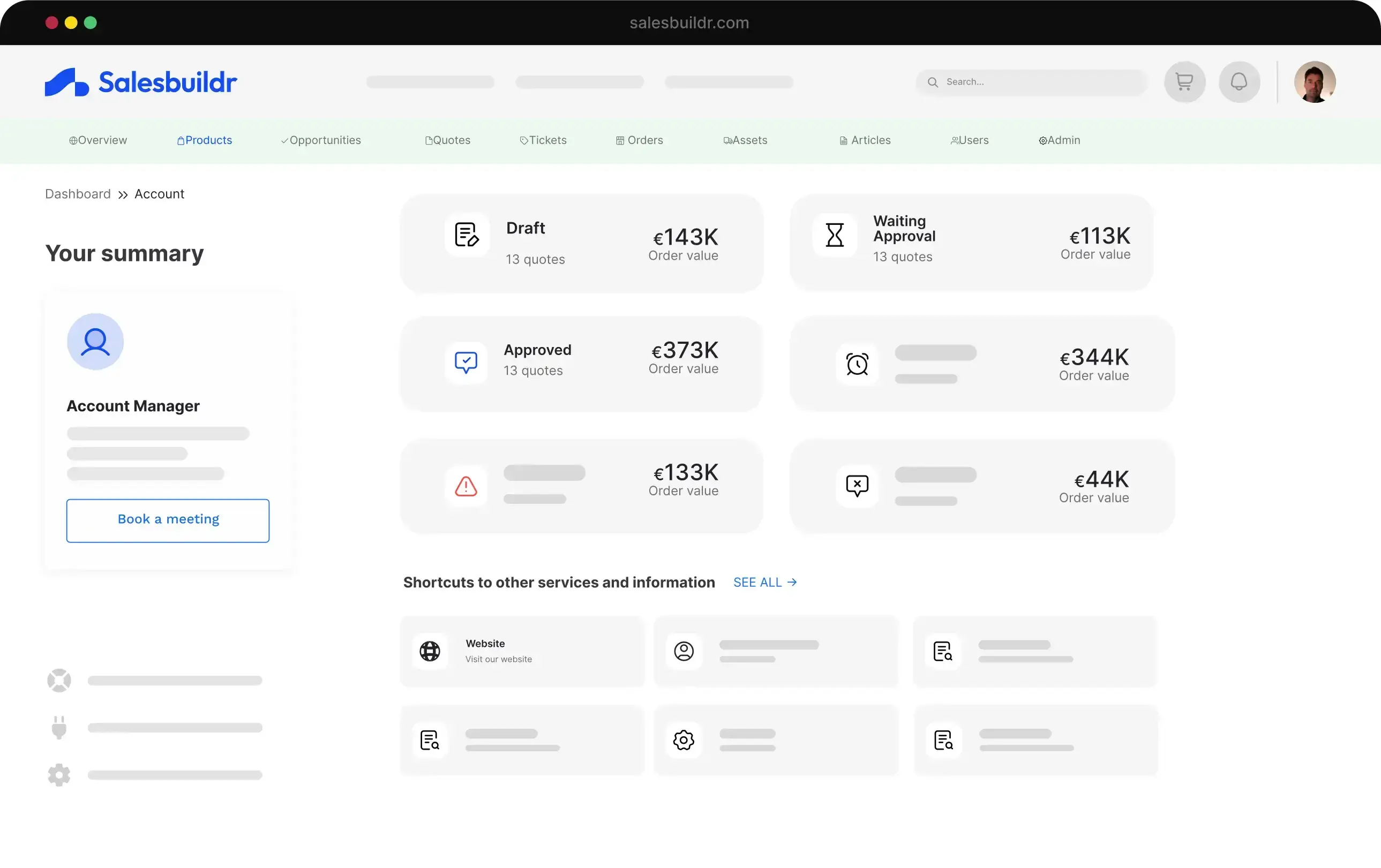Screen dimensions: 1381x868
Task: Go to Admin tab
Action: click(x=1059, y=140)
